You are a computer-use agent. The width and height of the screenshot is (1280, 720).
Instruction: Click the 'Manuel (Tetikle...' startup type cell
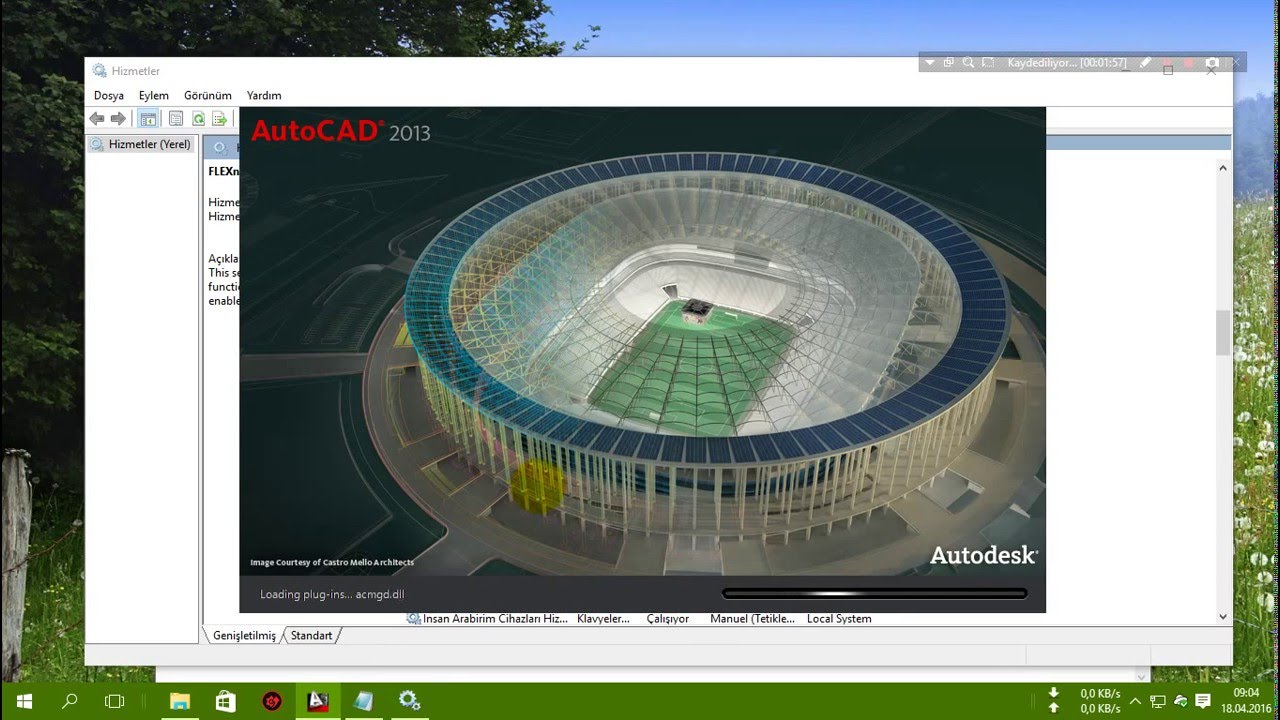752,619
